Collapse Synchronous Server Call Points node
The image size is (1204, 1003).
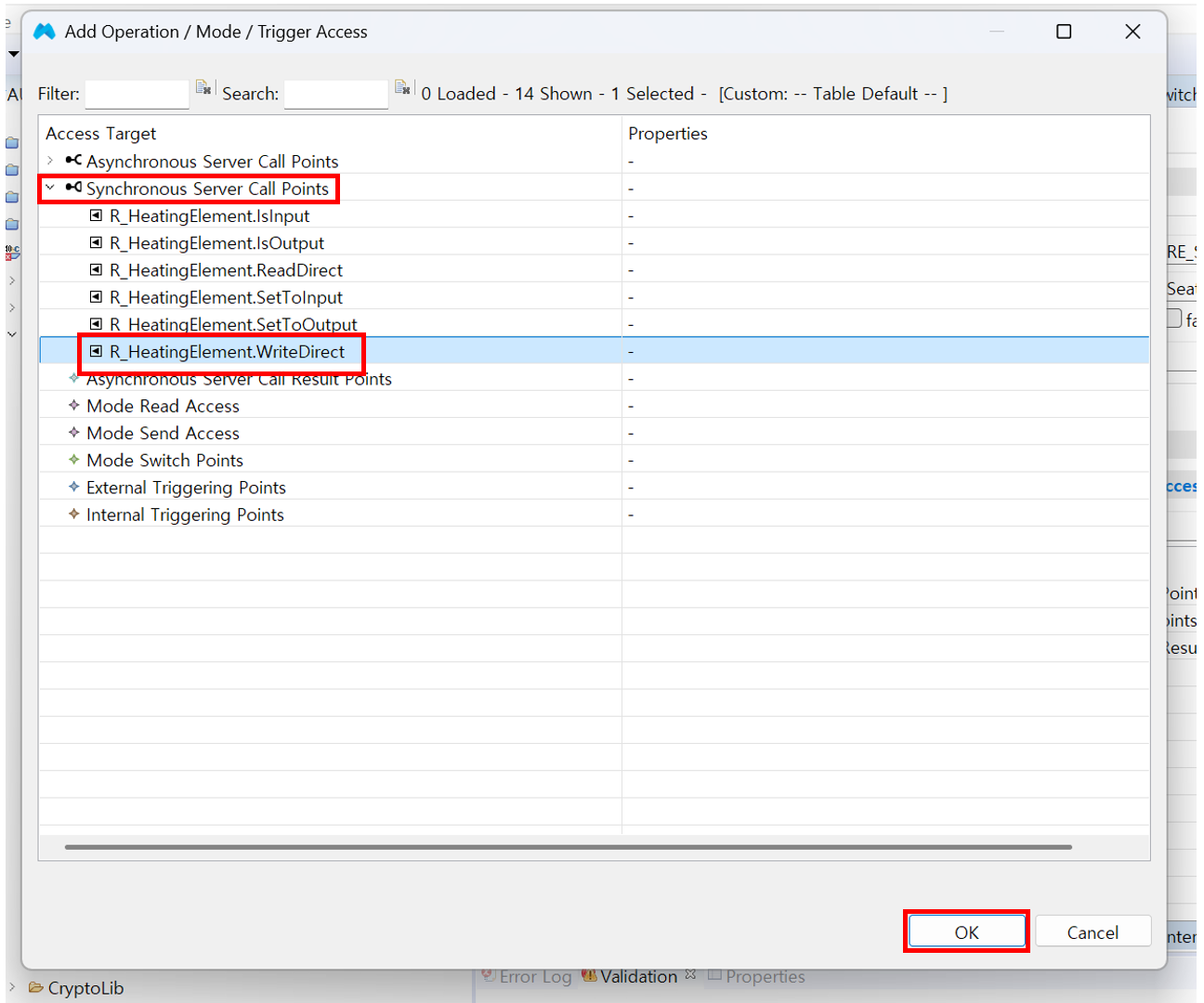tap(50, 188)
